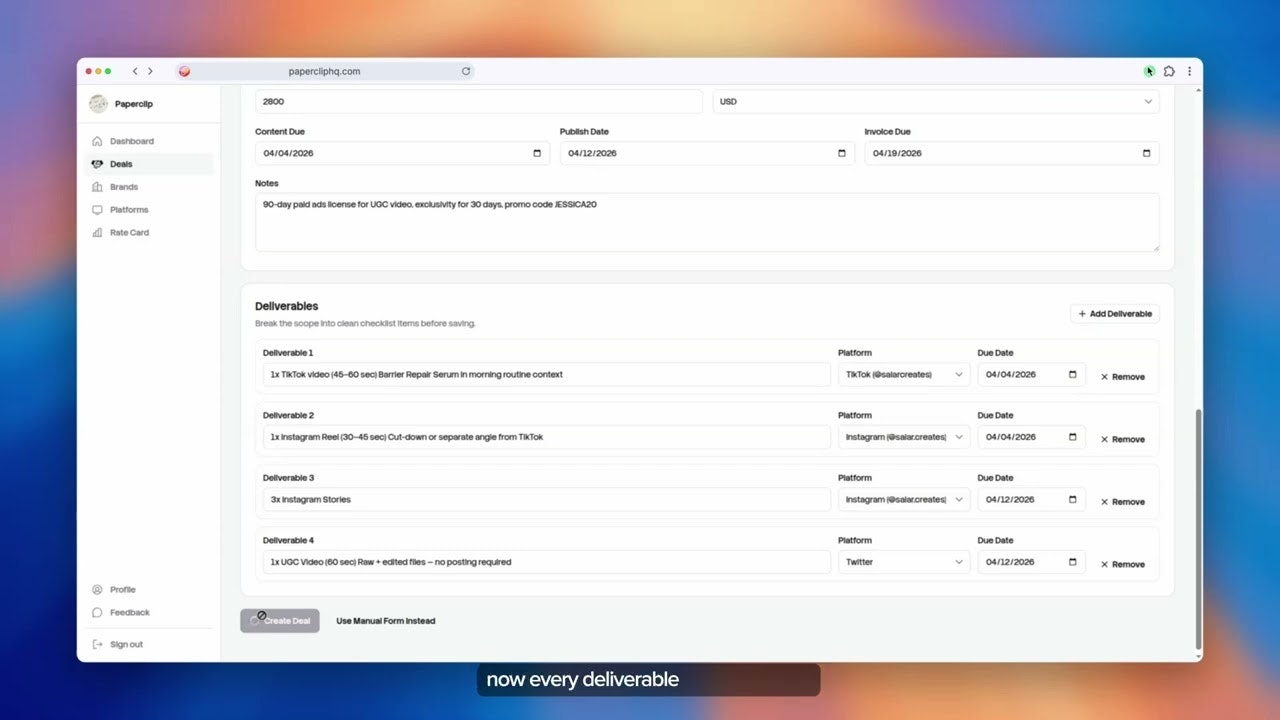The height and width of the screenshot is (720, 1280).
Task: Open browser three-dot menu
Action: 1189,71
